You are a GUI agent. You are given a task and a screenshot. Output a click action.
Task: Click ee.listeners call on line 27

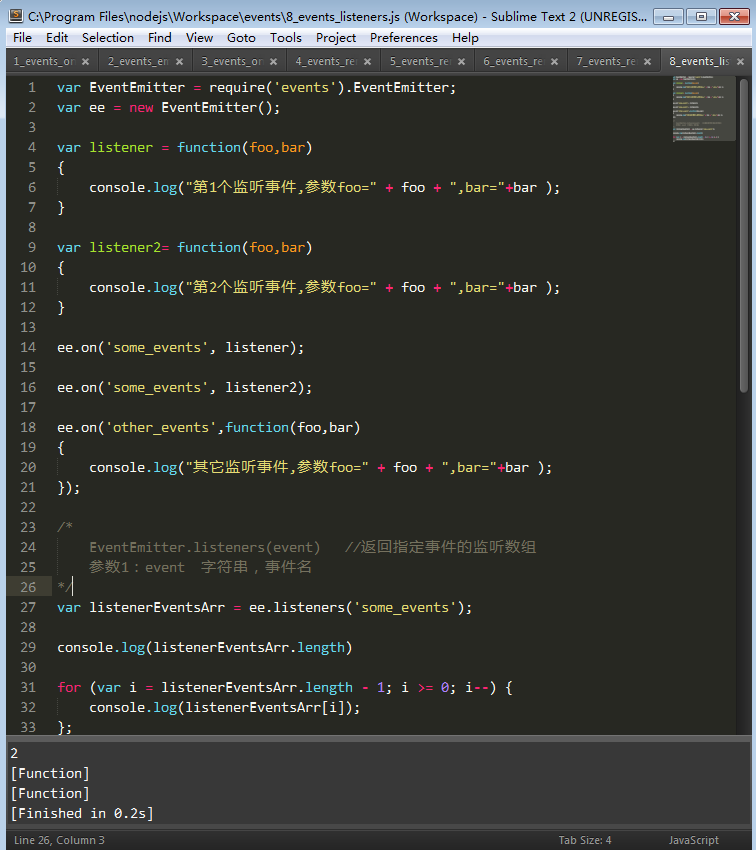pos(296,608)
